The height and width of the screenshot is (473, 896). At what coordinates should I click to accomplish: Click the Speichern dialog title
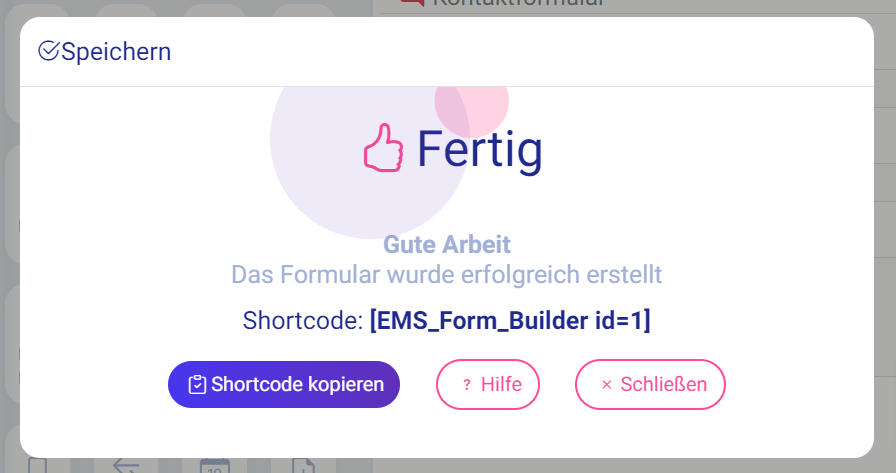click(x=116, y=51)
